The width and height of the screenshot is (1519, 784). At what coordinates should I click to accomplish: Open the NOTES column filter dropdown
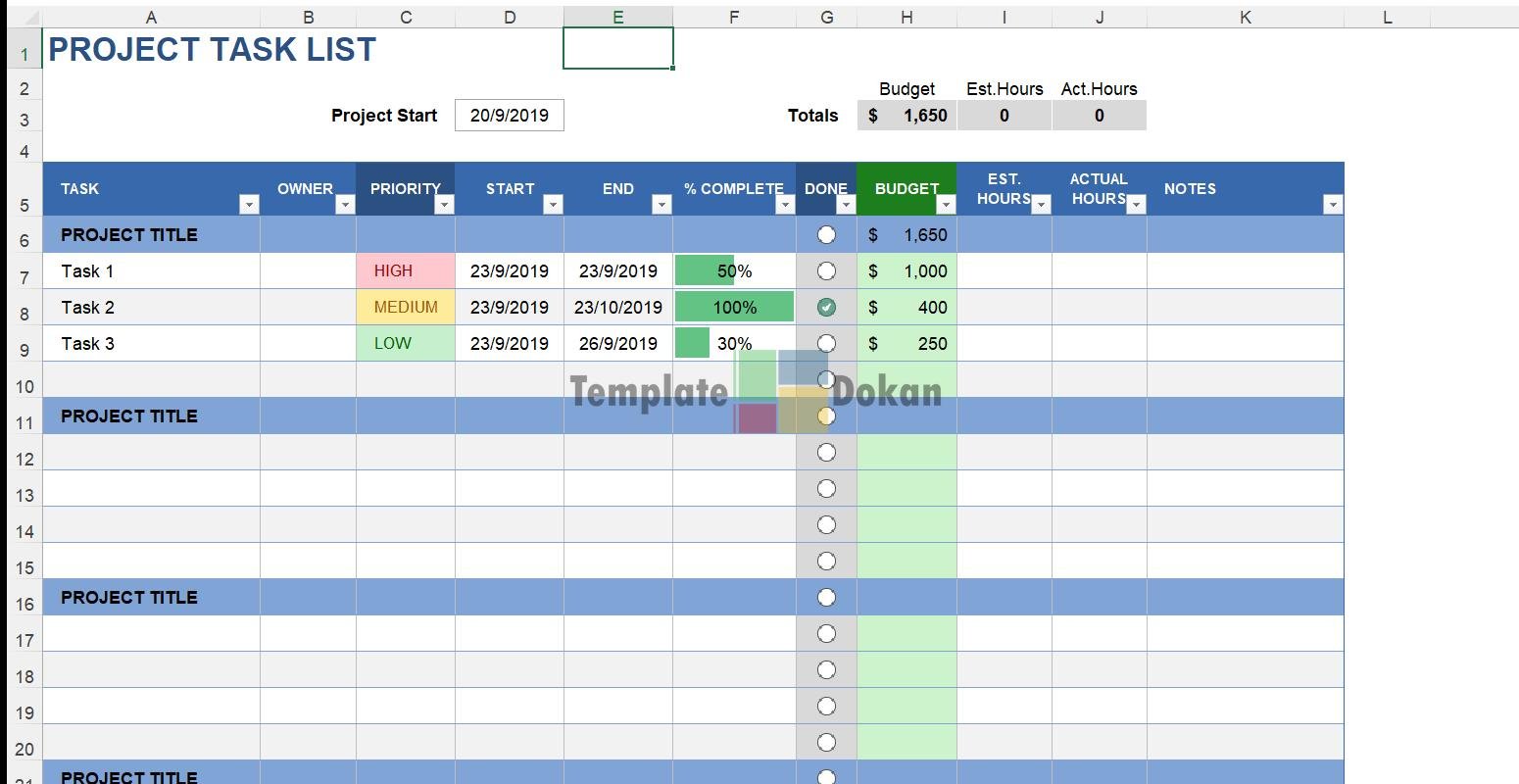pyautogui.click(x=1332, y=204)
